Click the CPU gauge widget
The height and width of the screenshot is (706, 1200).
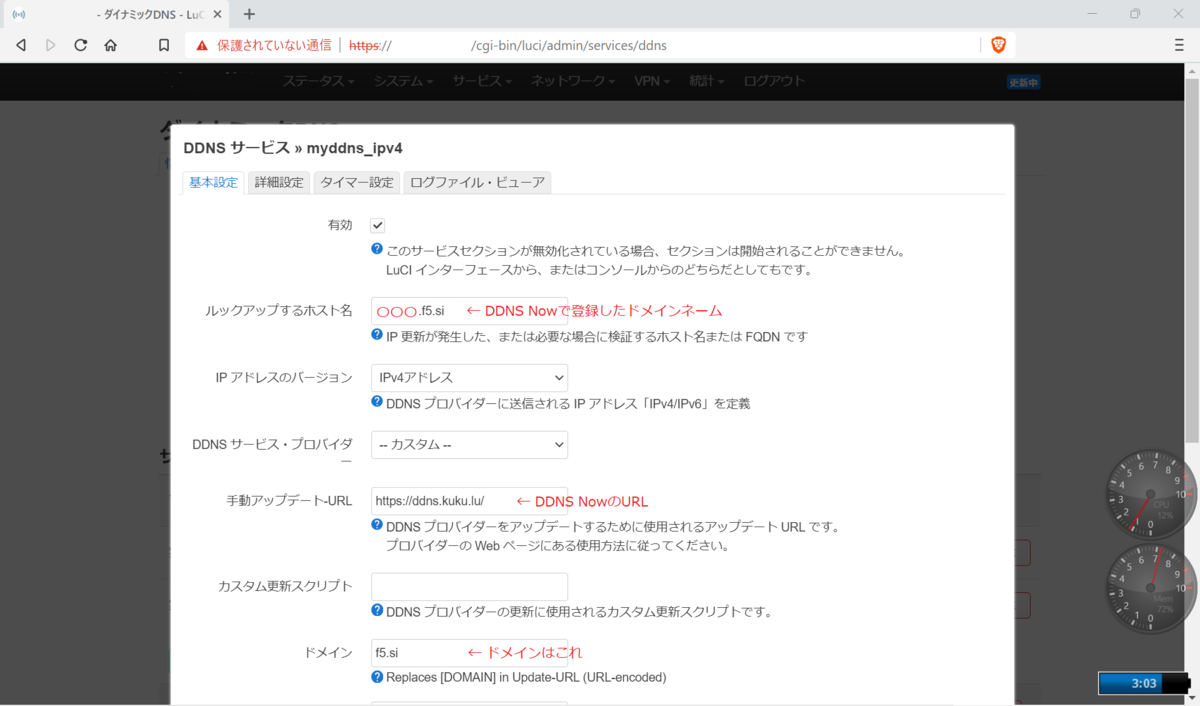tap(1149, 495)
